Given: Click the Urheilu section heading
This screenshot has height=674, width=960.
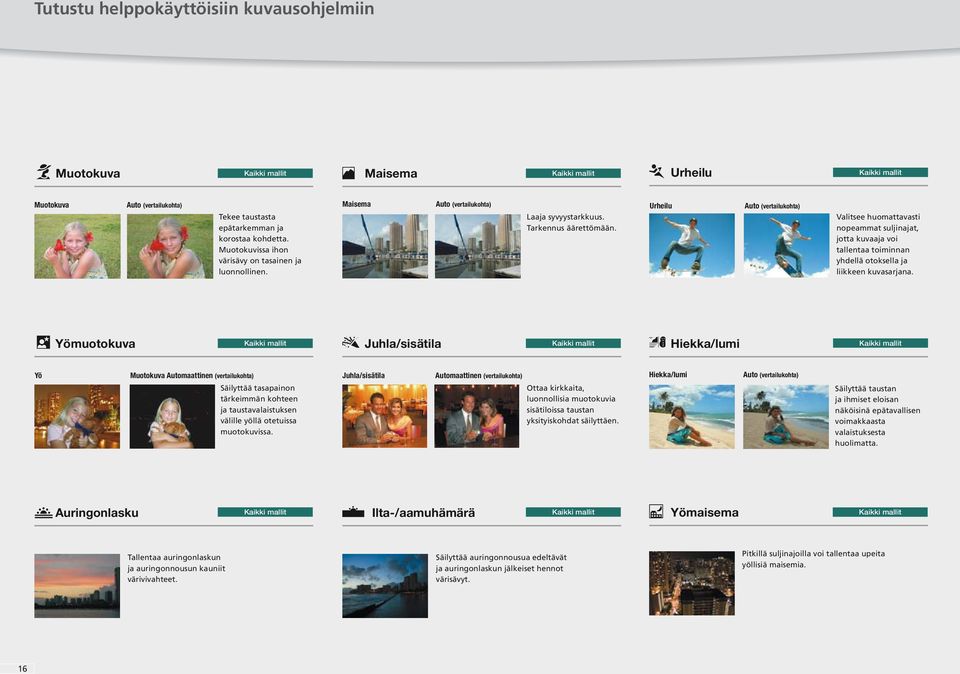Looking at the screenshot, I should [691, 173].
